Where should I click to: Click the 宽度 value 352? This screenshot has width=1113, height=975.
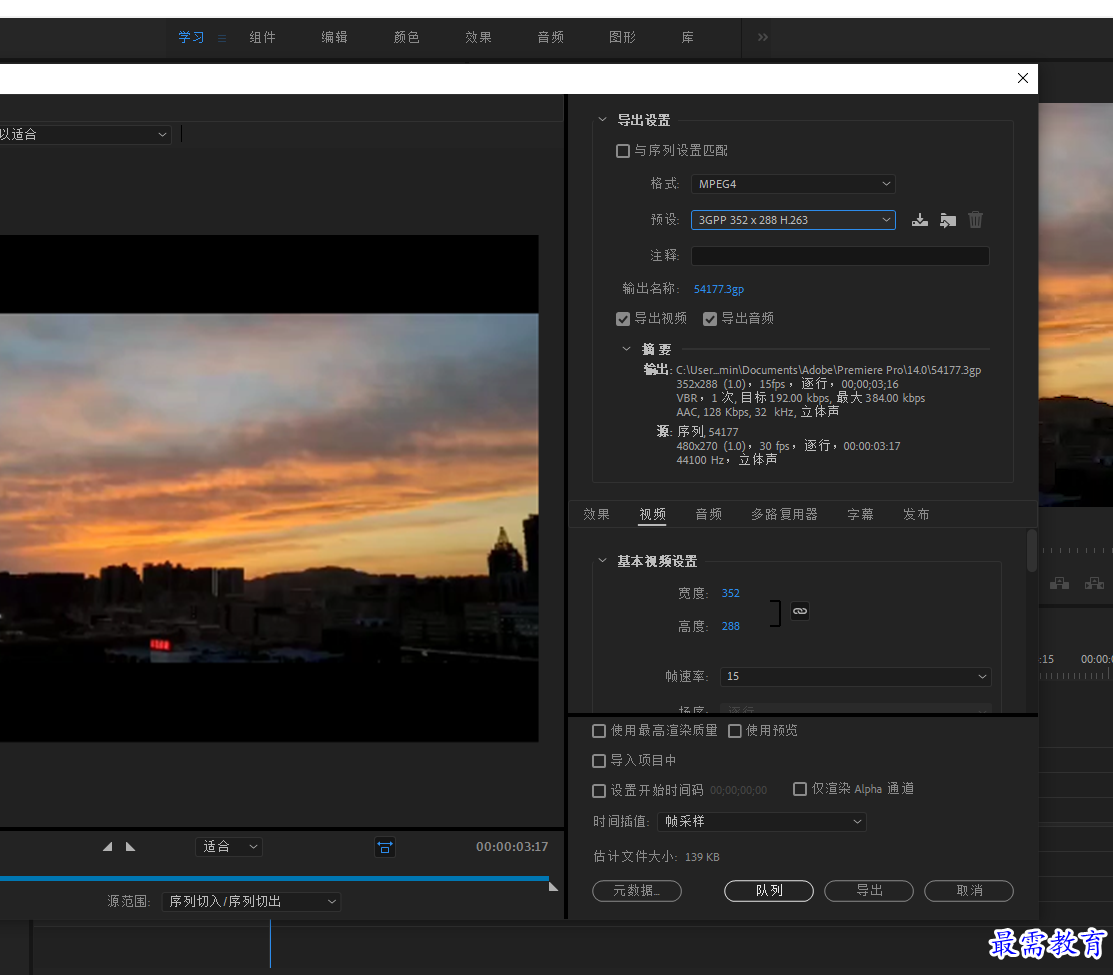730,593
